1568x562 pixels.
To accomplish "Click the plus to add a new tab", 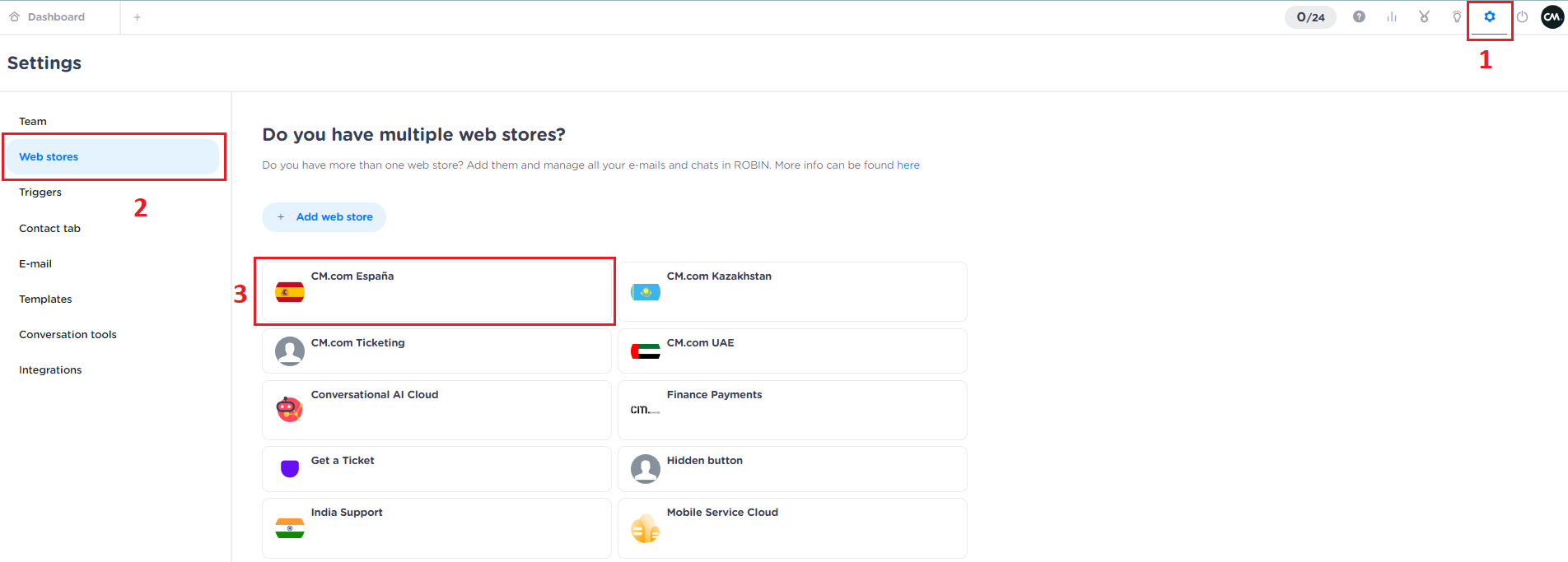I will (x=137, y=16).
